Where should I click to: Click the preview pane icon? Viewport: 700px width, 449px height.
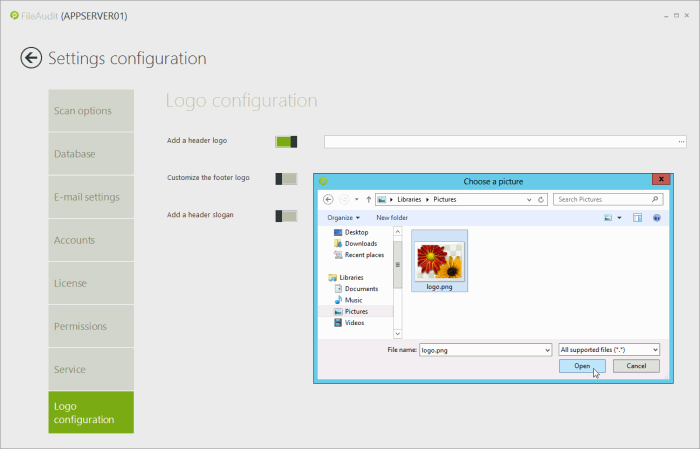coord(637,217)
